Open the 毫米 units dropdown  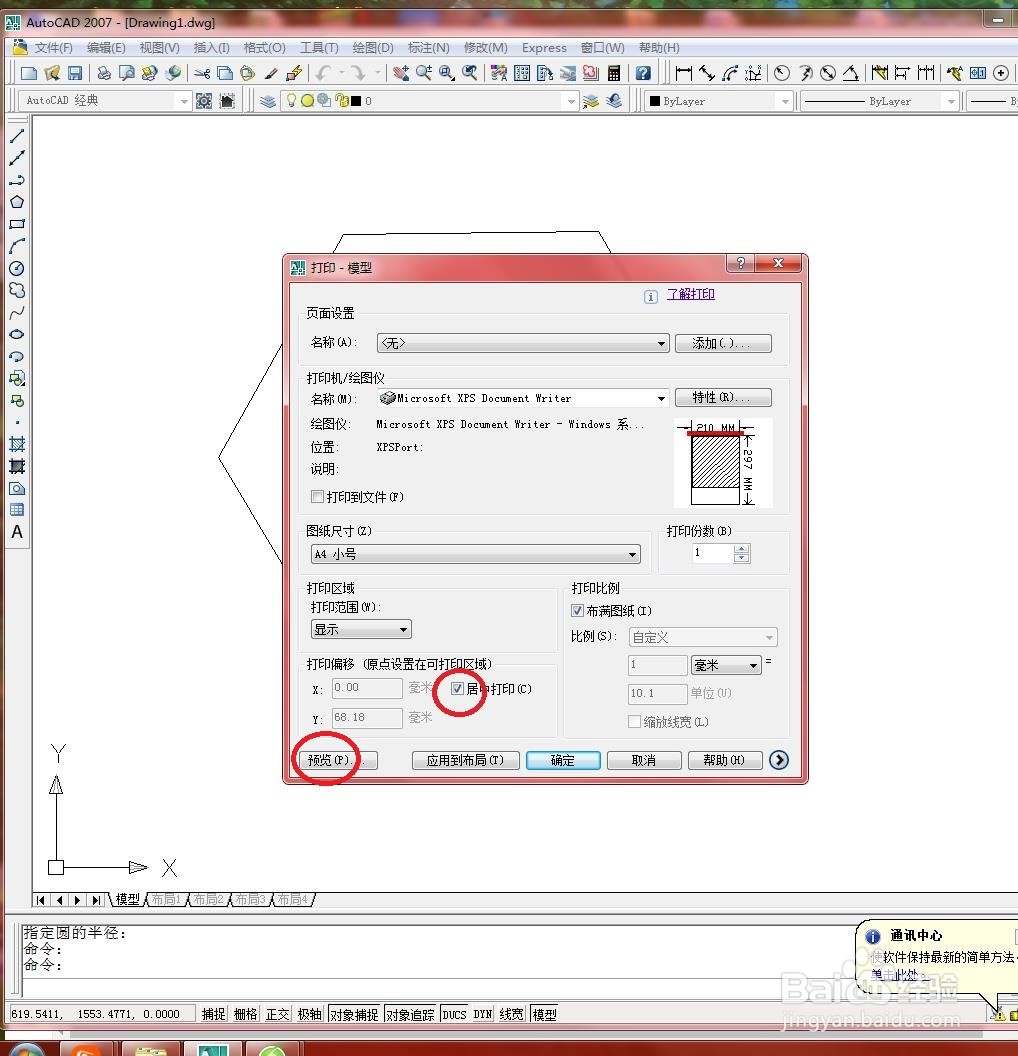click(x=726, y=665)
